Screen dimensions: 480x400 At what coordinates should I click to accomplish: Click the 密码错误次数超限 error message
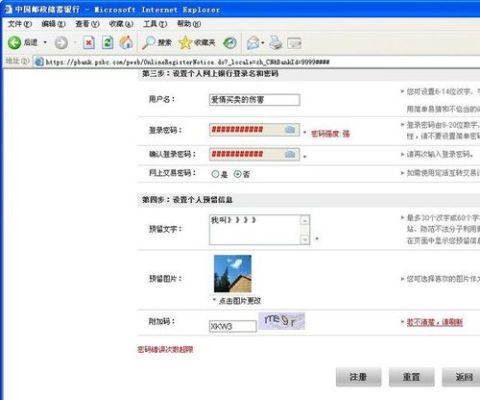point(165,349)
